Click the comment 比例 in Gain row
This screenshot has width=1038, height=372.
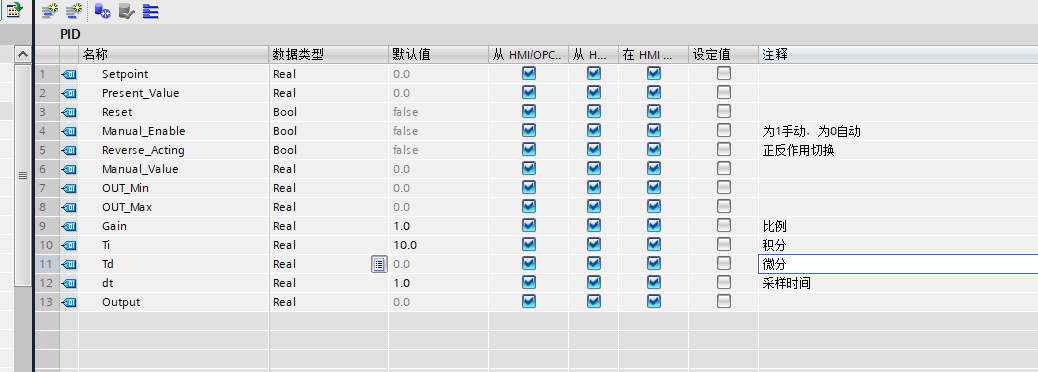coord(775,226)
